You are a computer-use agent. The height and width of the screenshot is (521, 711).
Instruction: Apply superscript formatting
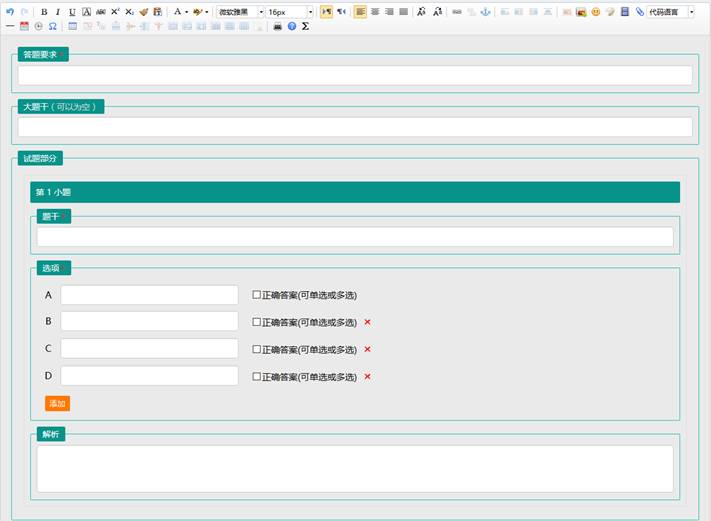pyautogui.click(x=115, y=12)
